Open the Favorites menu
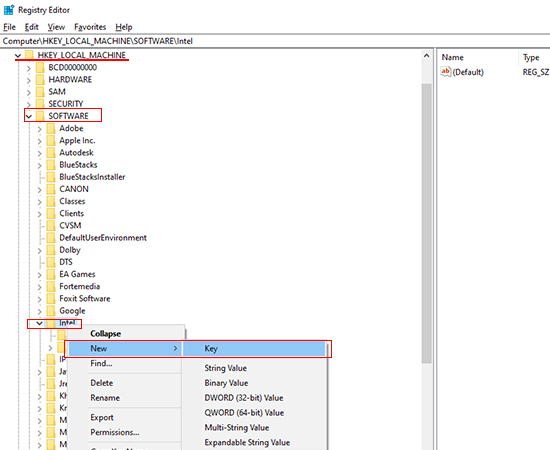 [90, 27]
